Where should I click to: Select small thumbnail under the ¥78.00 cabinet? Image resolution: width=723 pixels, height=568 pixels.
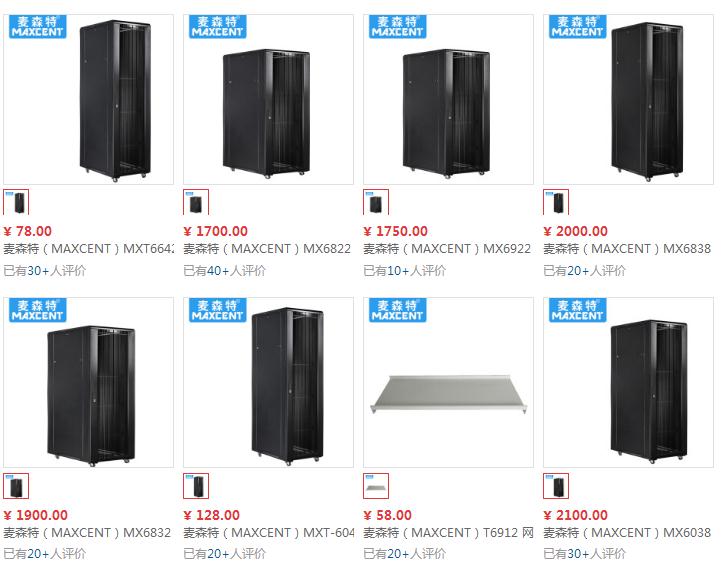click(x=16, y=202)
